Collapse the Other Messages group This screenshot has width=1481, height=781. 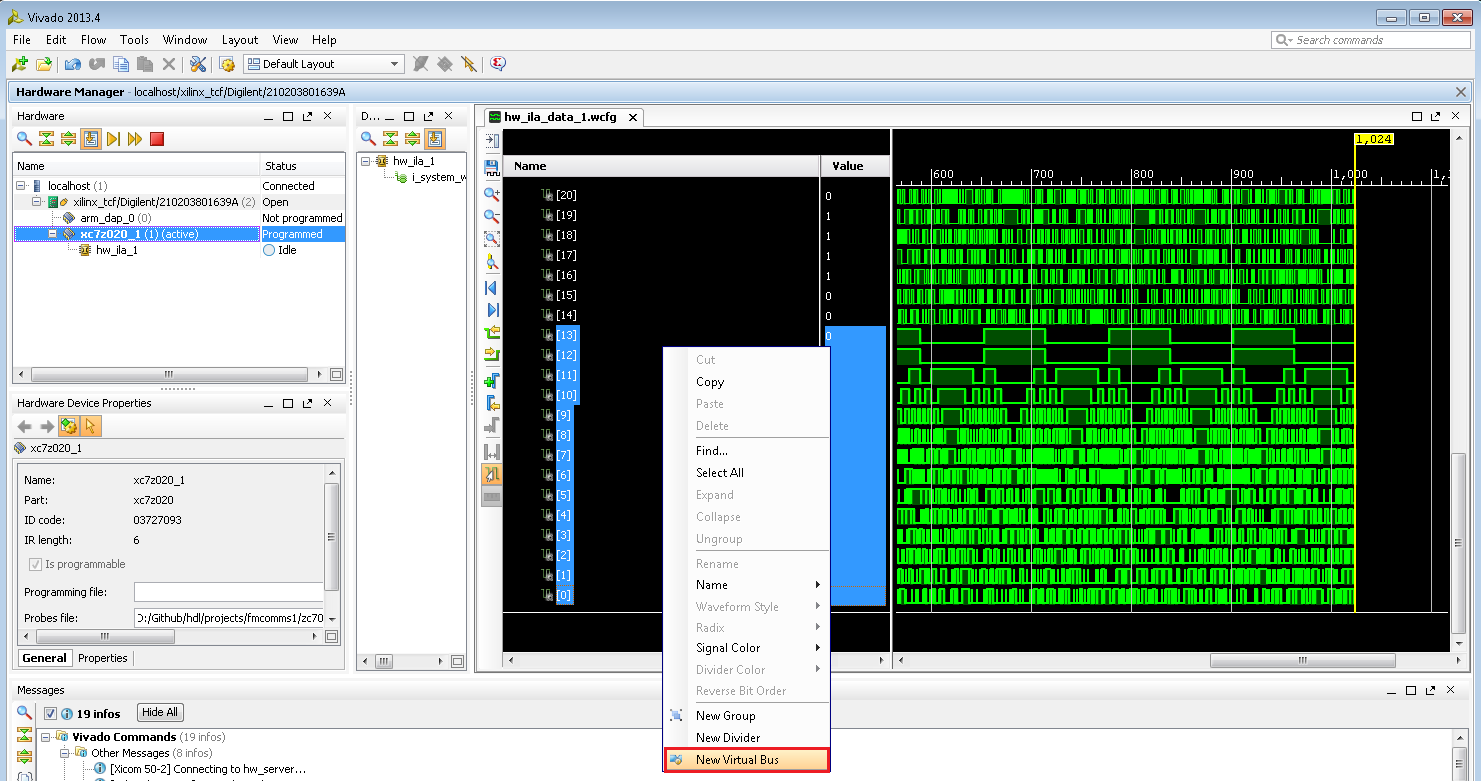pyautogui.click(x=64, y=753)
